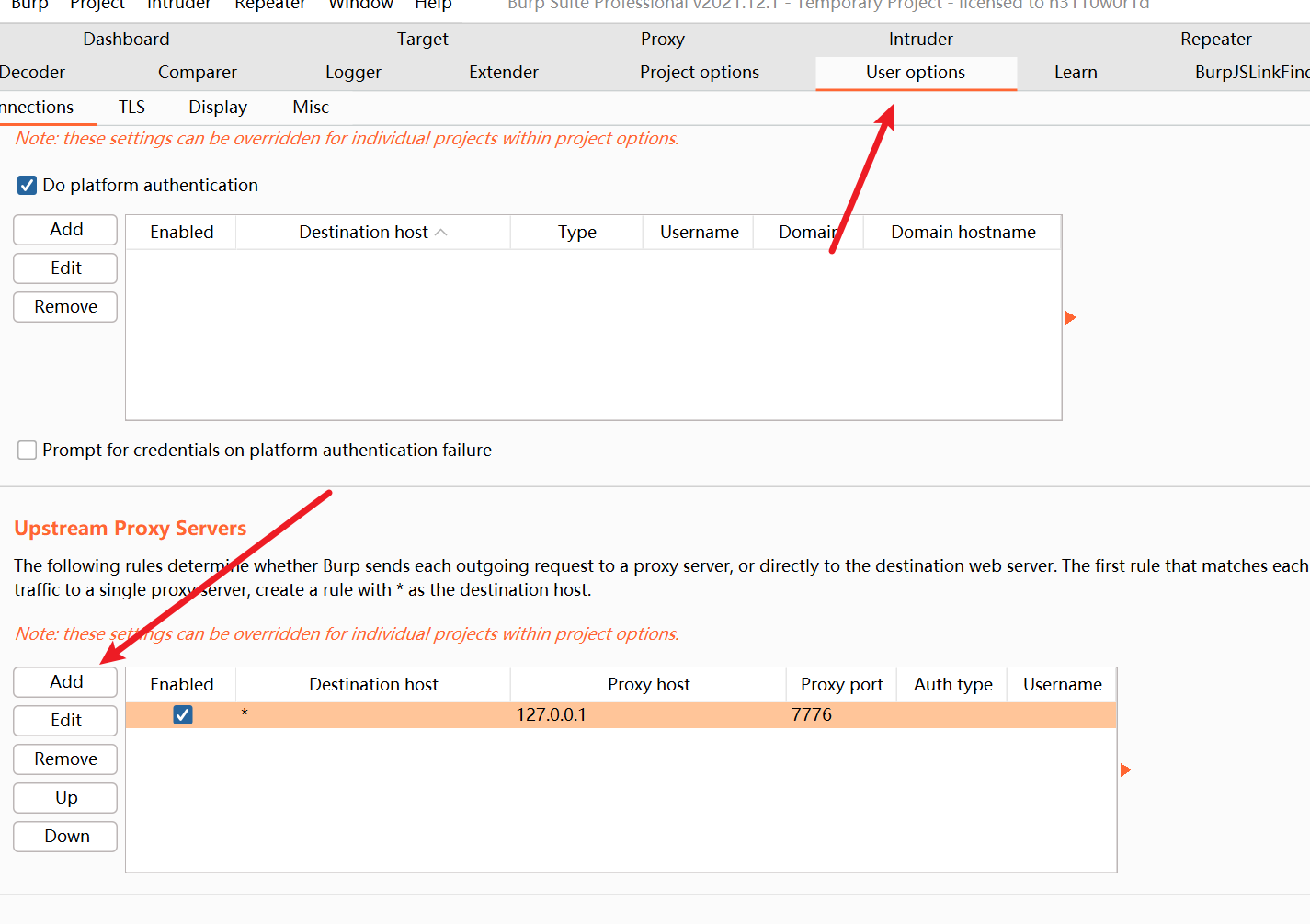Sort upstream proxy table by Destination host

(x=373, y=684)
